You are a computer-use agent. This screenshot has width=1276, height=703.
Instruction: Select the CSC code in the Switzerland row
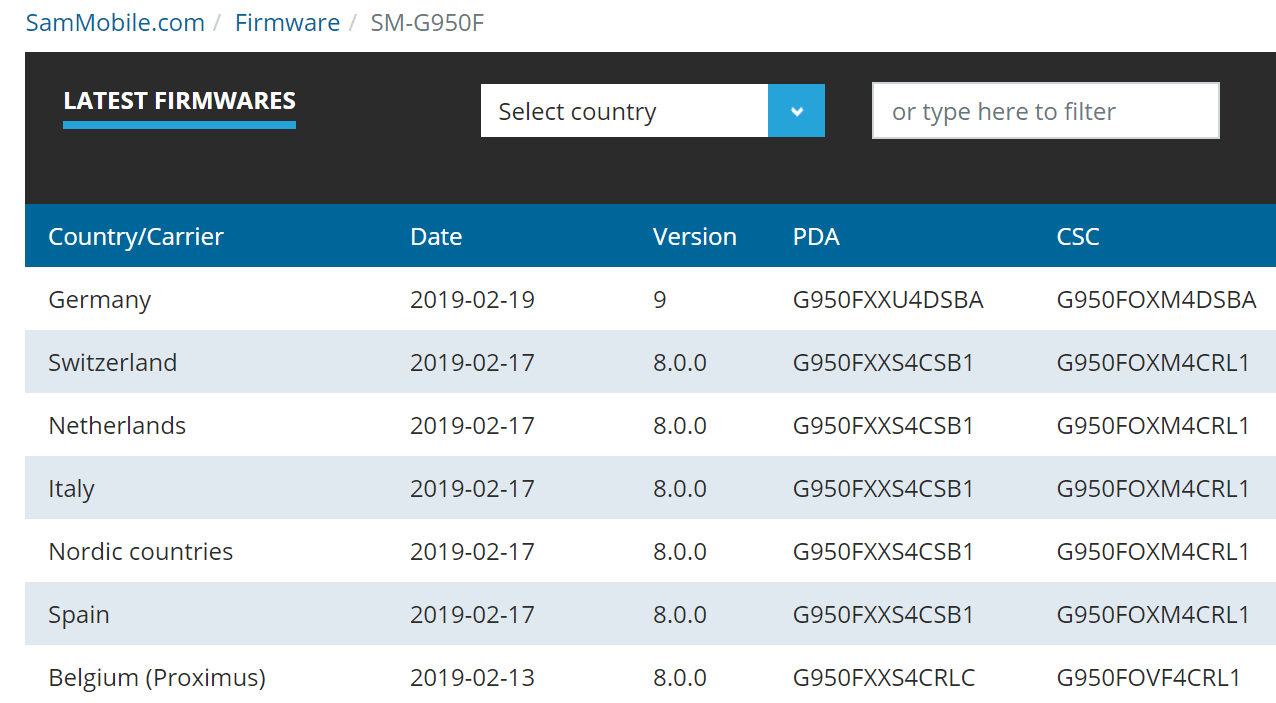(1153, 363)
